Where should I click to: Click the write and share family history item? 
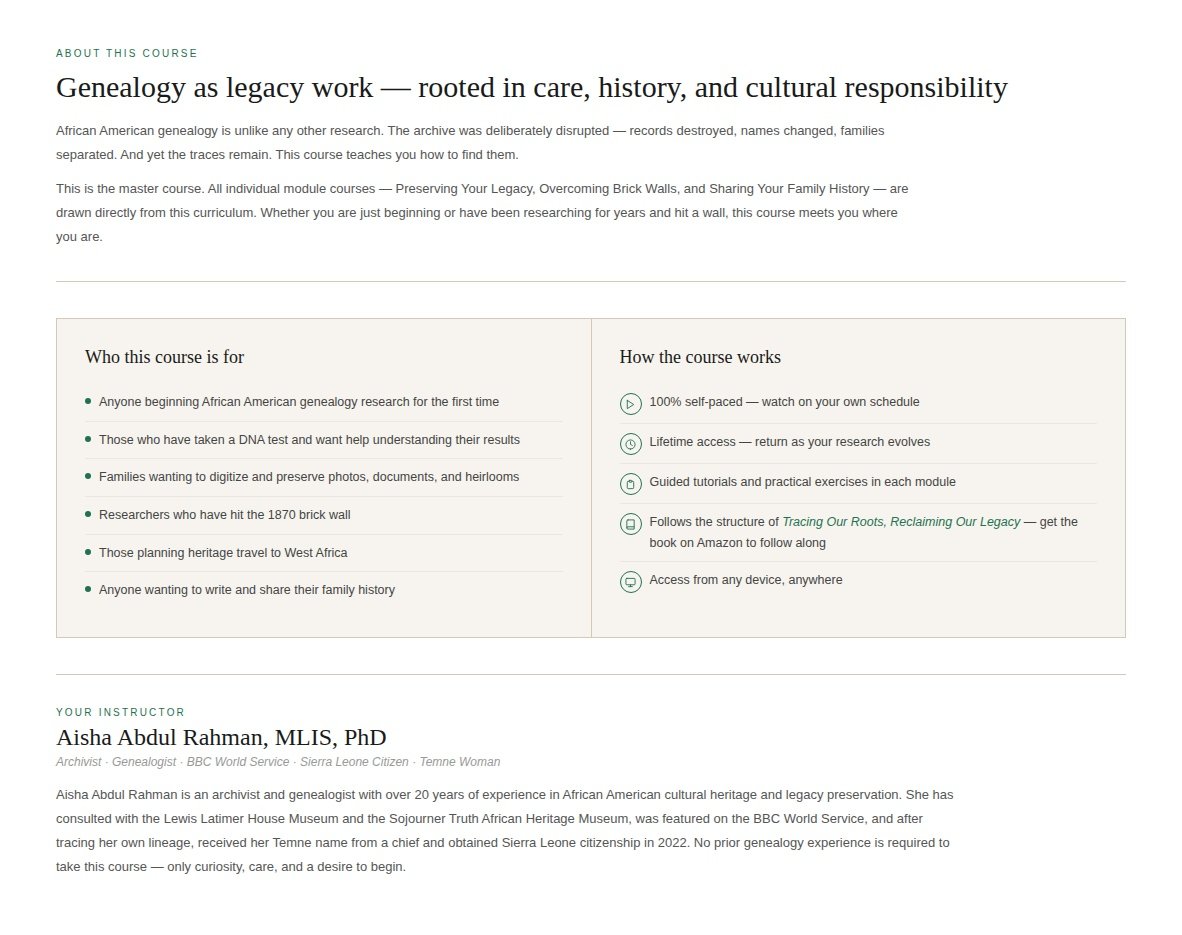click(x=324, y=590)
